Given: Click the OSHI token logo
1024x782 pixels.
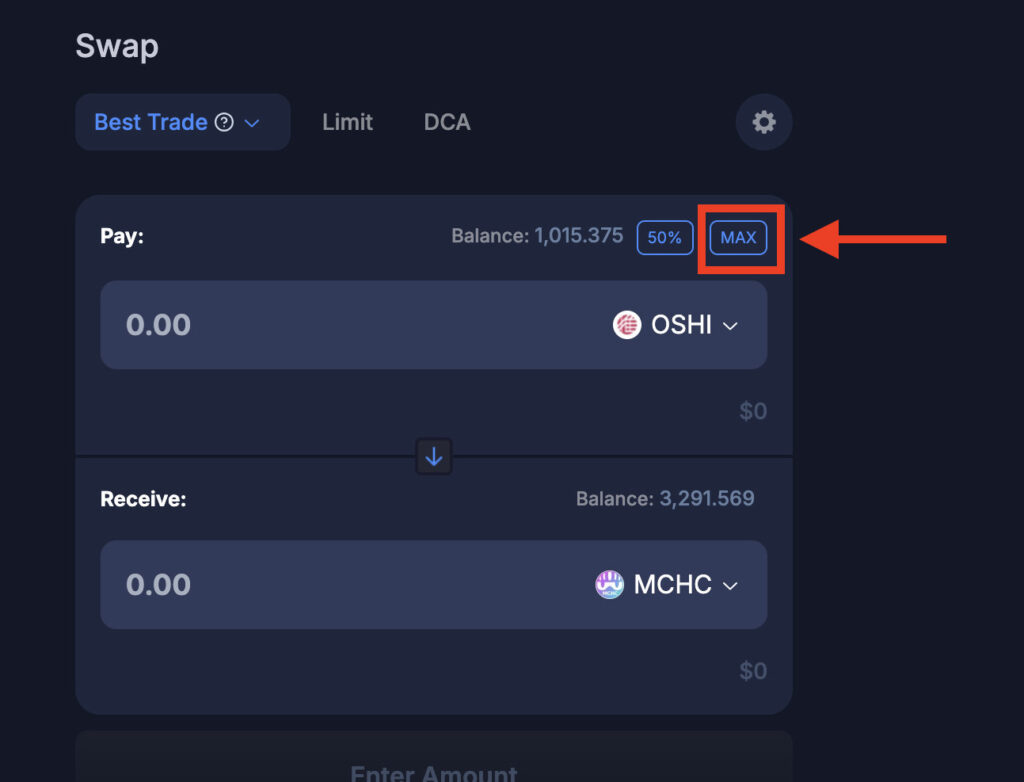Looking at the screenshot, I should tap(626, 325).
